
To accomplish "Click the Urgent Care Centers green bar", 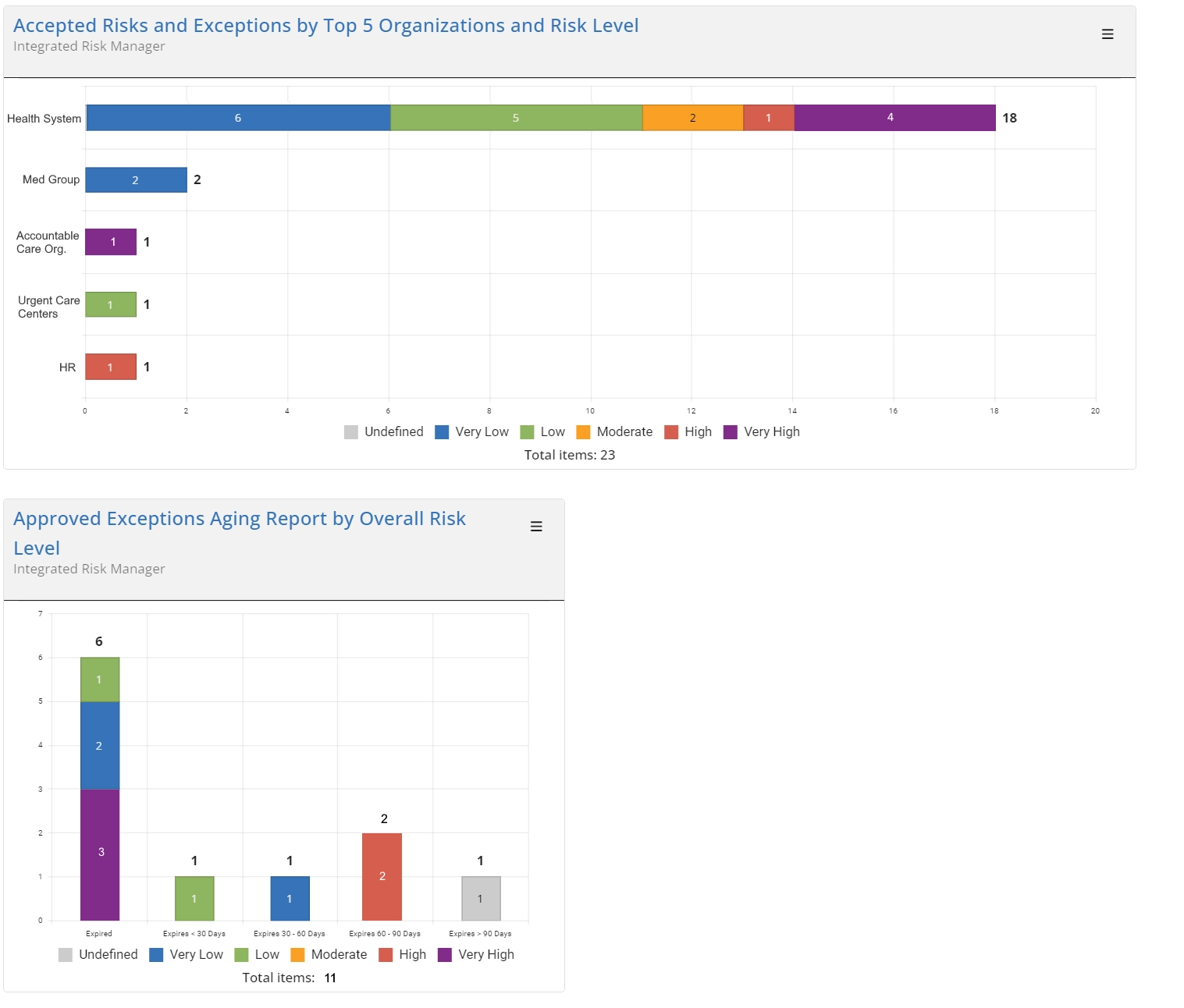I will 111,304.
